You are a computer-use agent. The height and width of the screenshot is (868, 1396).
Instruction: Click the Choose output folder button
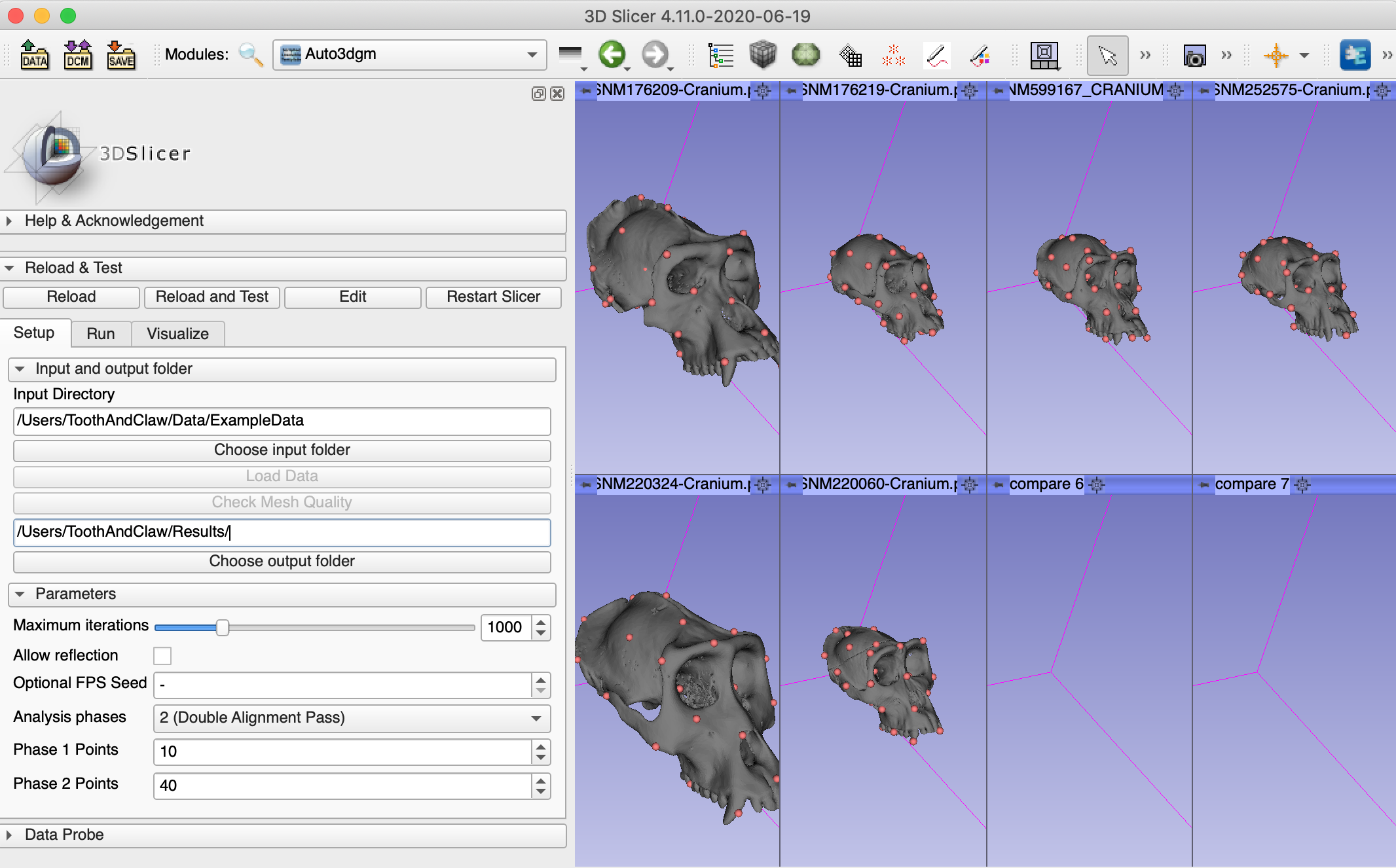pyautogui.click(x=282, y=562)
